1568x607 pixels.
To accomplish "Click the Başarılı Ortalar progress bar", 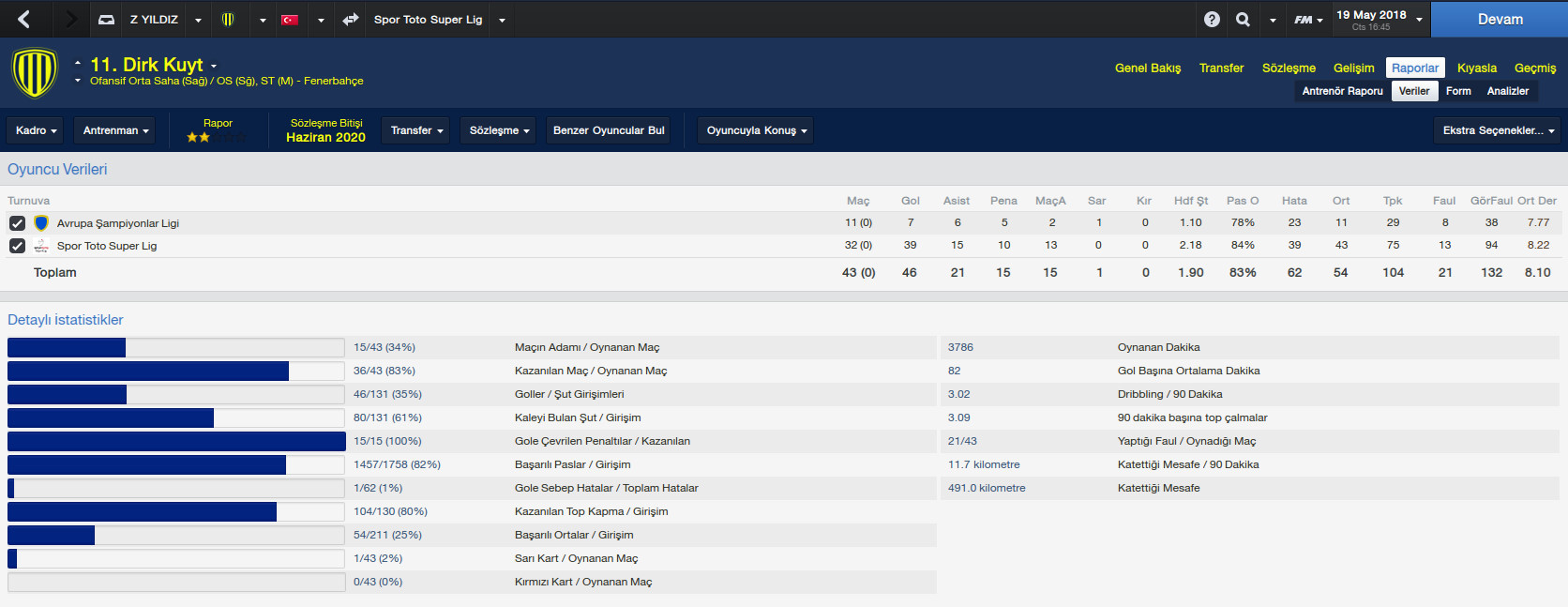I will click(176, 535).
